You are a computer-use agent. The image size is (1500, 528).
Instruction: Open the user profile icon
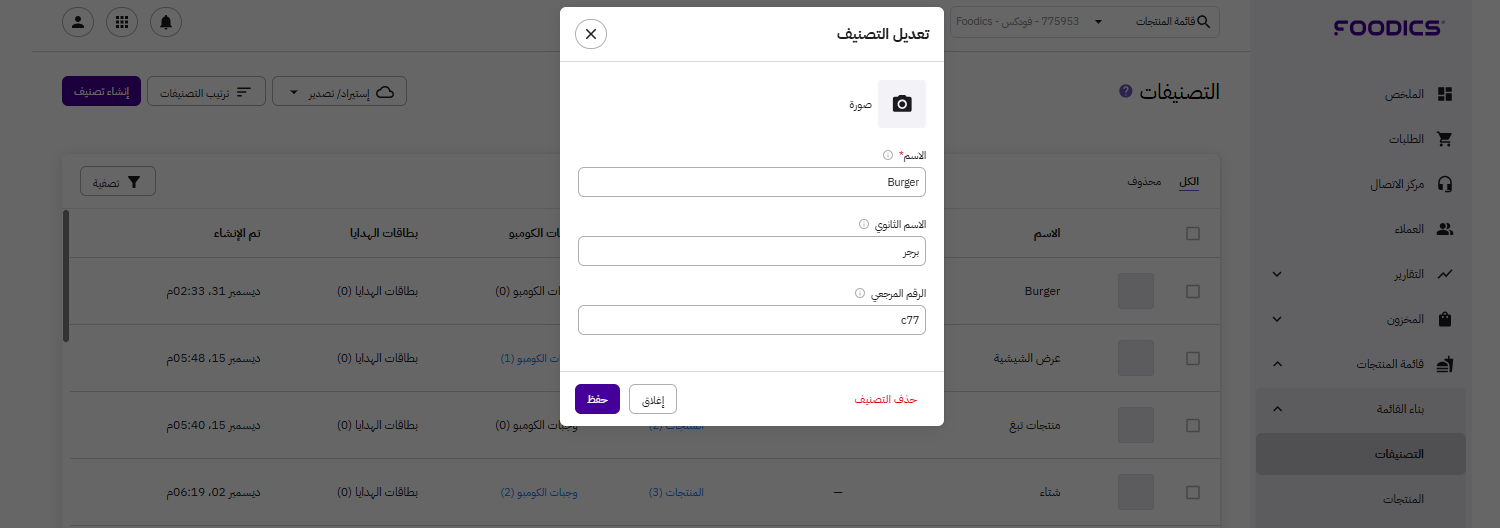tap(78, 22)
